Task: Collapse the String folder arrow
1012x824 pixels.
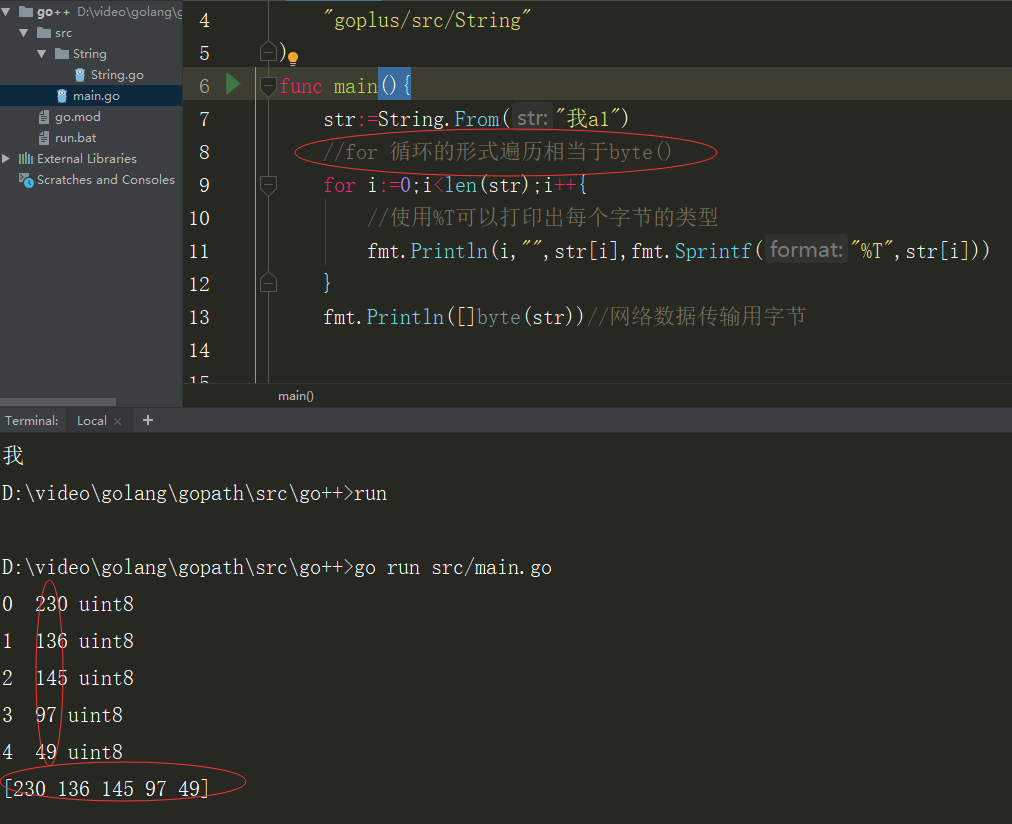Action: click(x=42, y=54)
